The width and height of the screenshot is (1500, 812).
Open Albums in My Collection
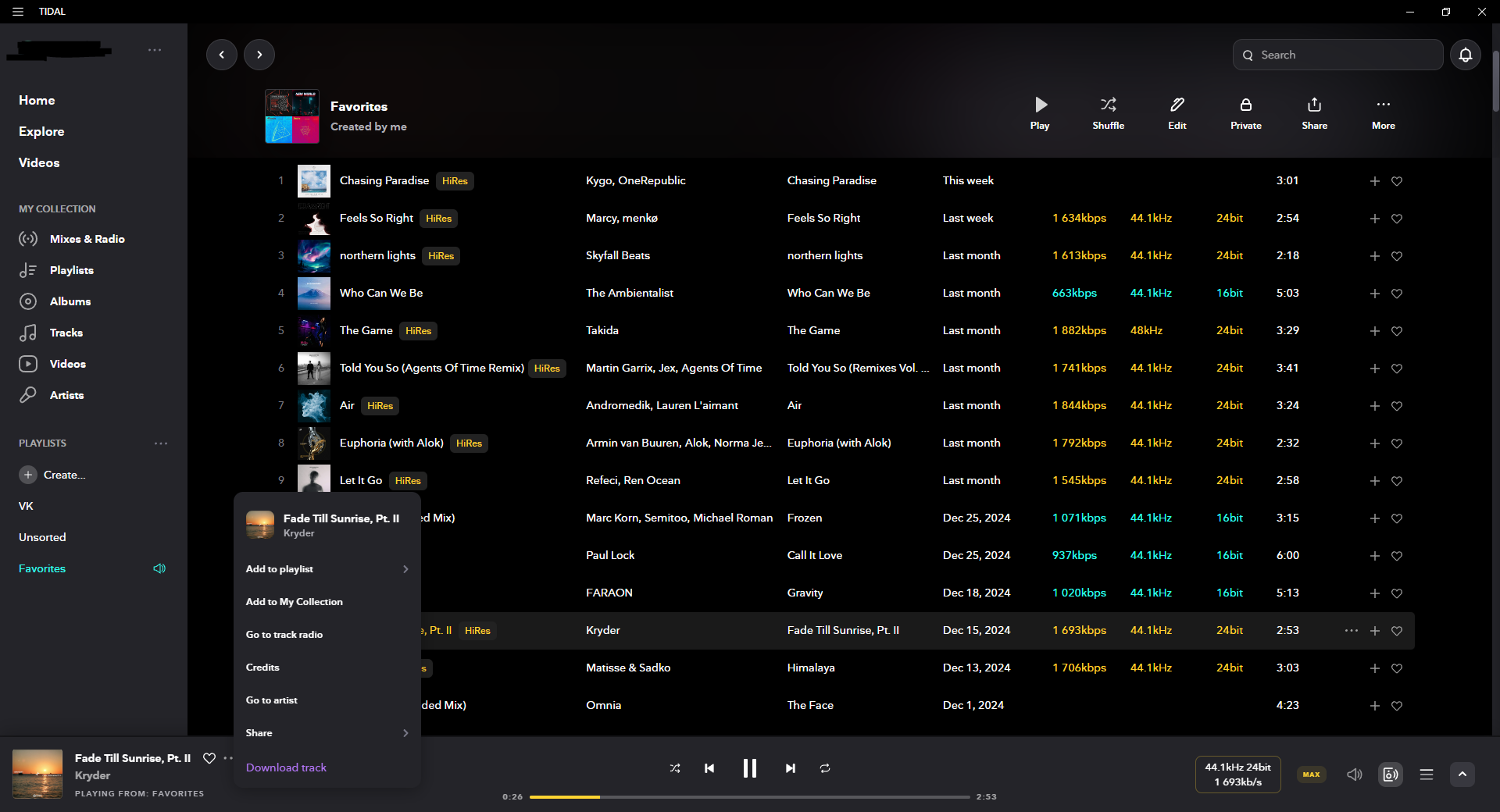(x=55, y=301)
